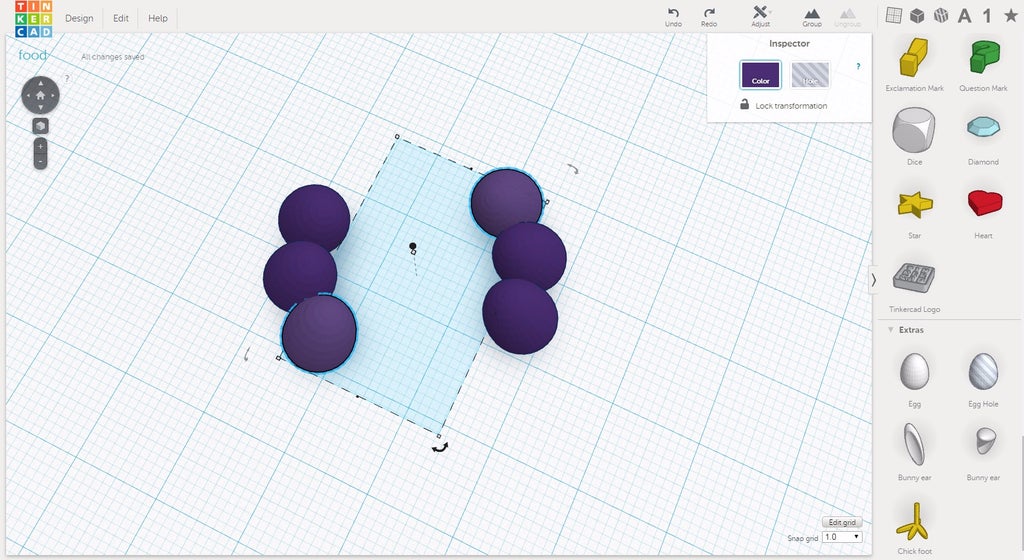Redo the last action

(x=709, y=17)
